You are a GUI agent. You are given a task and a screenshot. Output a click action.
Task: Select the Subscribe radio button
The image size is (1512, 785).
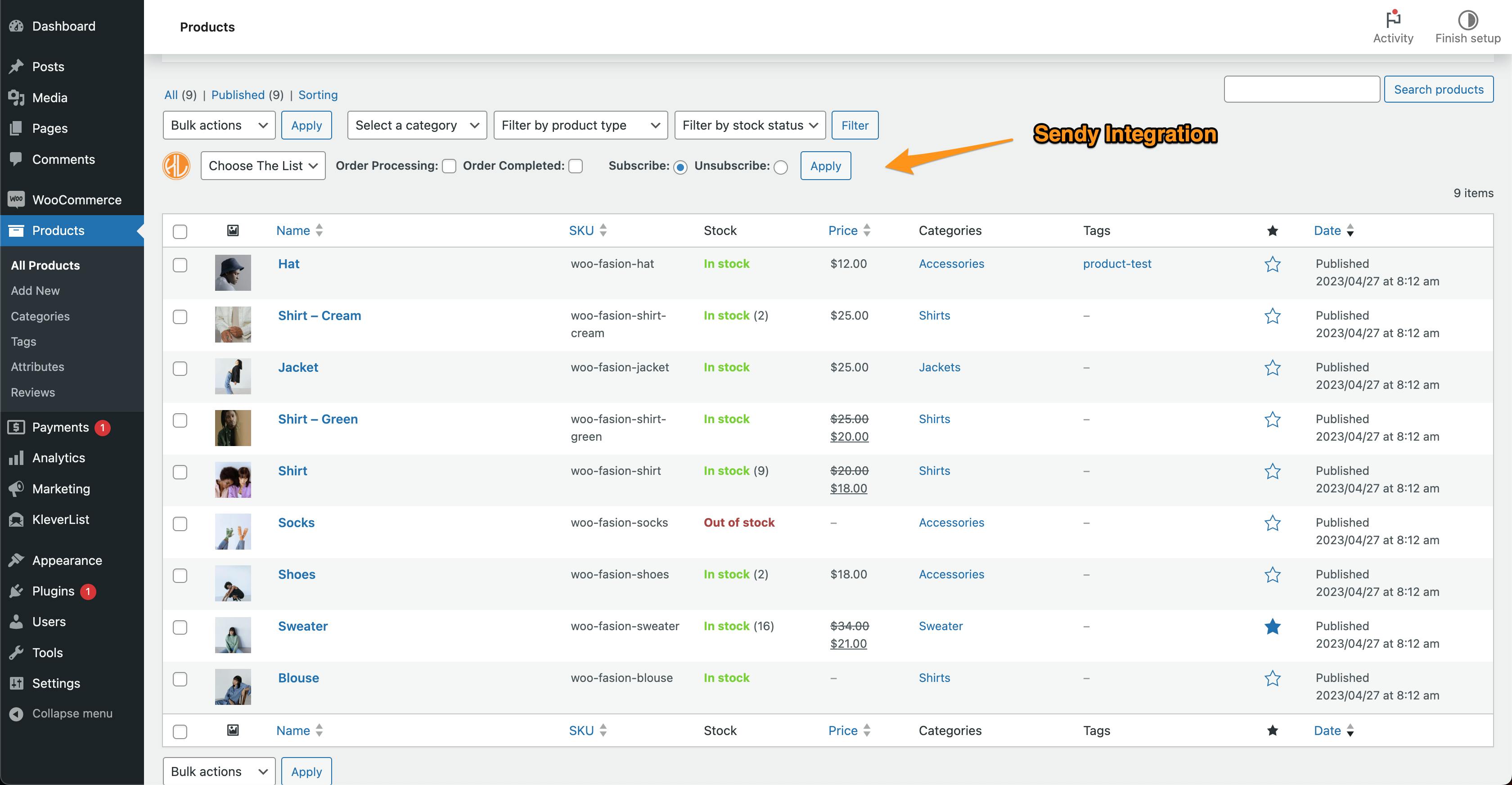pos(680,167)
